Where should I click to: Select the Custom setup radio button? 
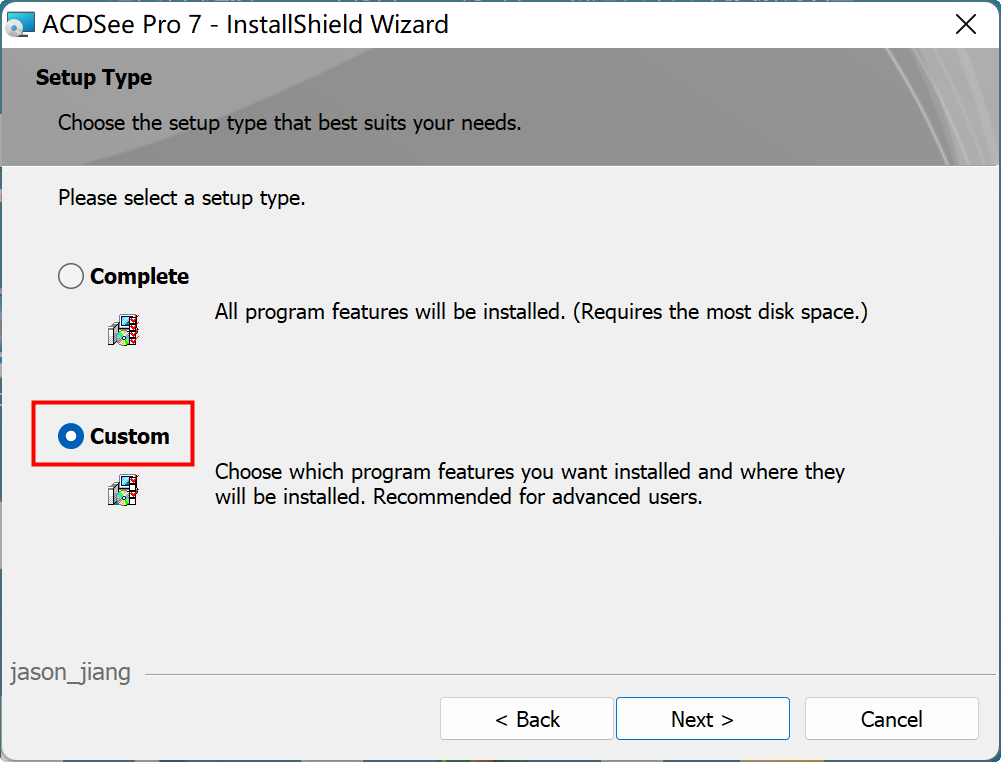pos(71,437)
